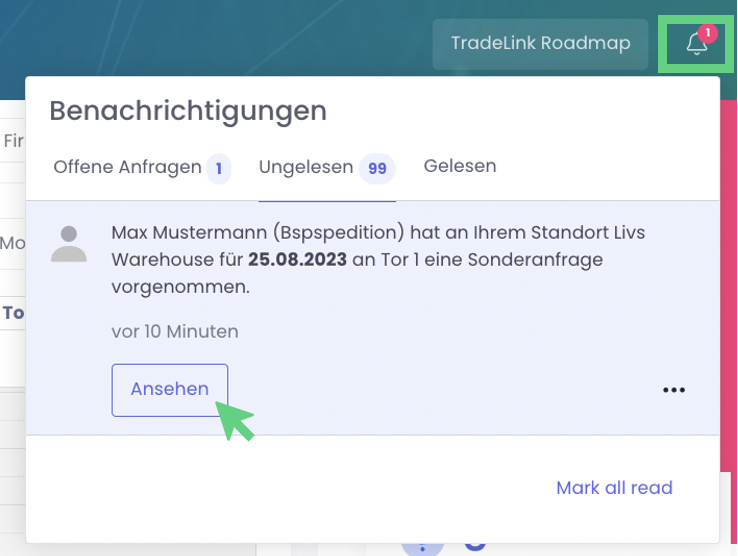The image size is (738, 556).
Task: Click the partially hidden 'Mo' label
Action: (13, 243)
